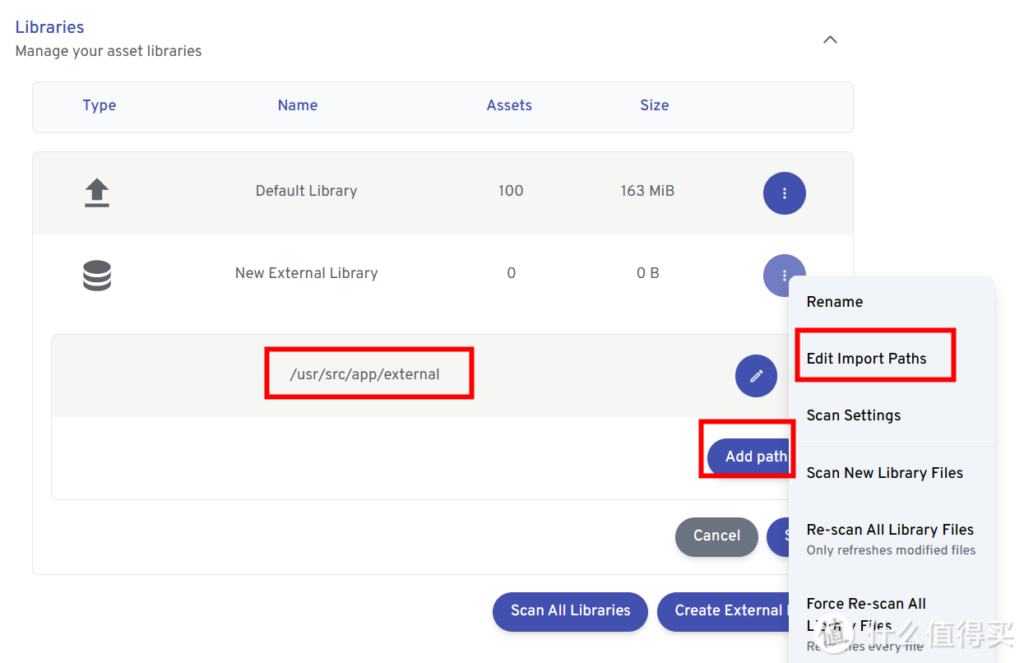The image size is (1024, 663).
Task: Open the Default Library three-dot menu
Action: 784,193
